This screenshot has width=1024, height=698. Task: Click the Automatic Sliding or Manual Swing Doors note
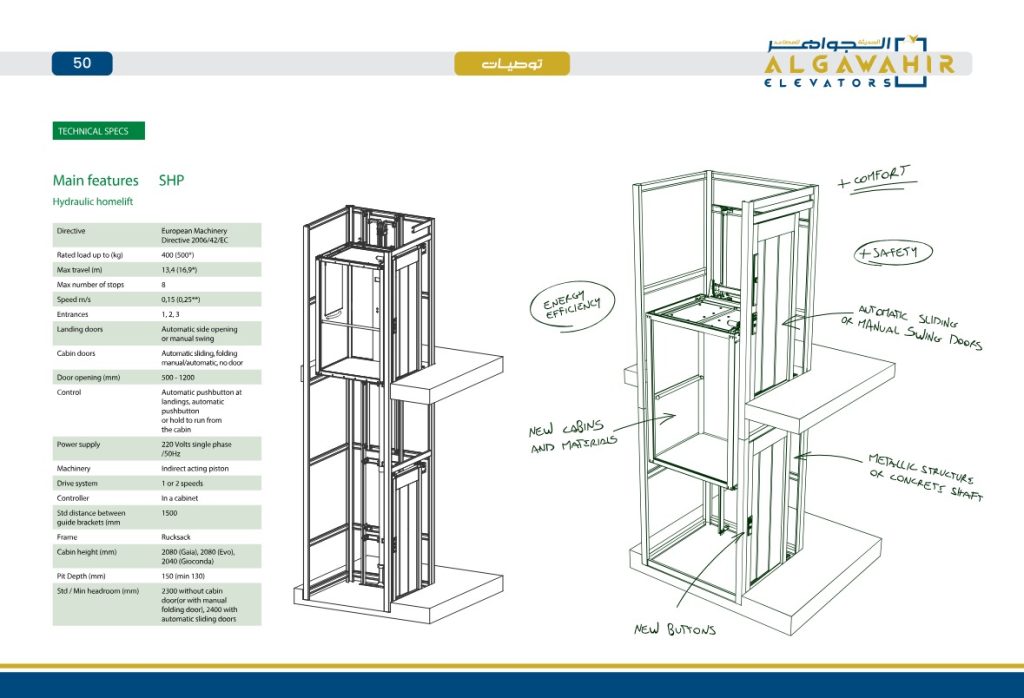(920, 328)
